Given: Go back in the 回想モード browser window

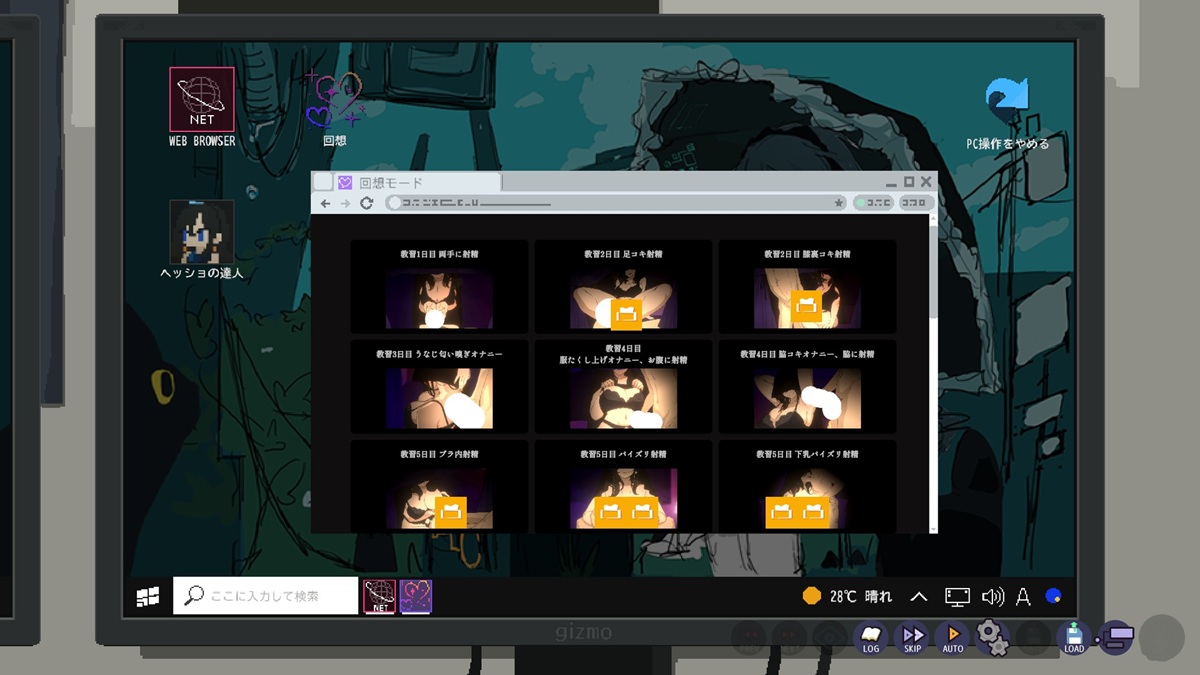Looking at the screenshot, I should [x=326, y=203].
